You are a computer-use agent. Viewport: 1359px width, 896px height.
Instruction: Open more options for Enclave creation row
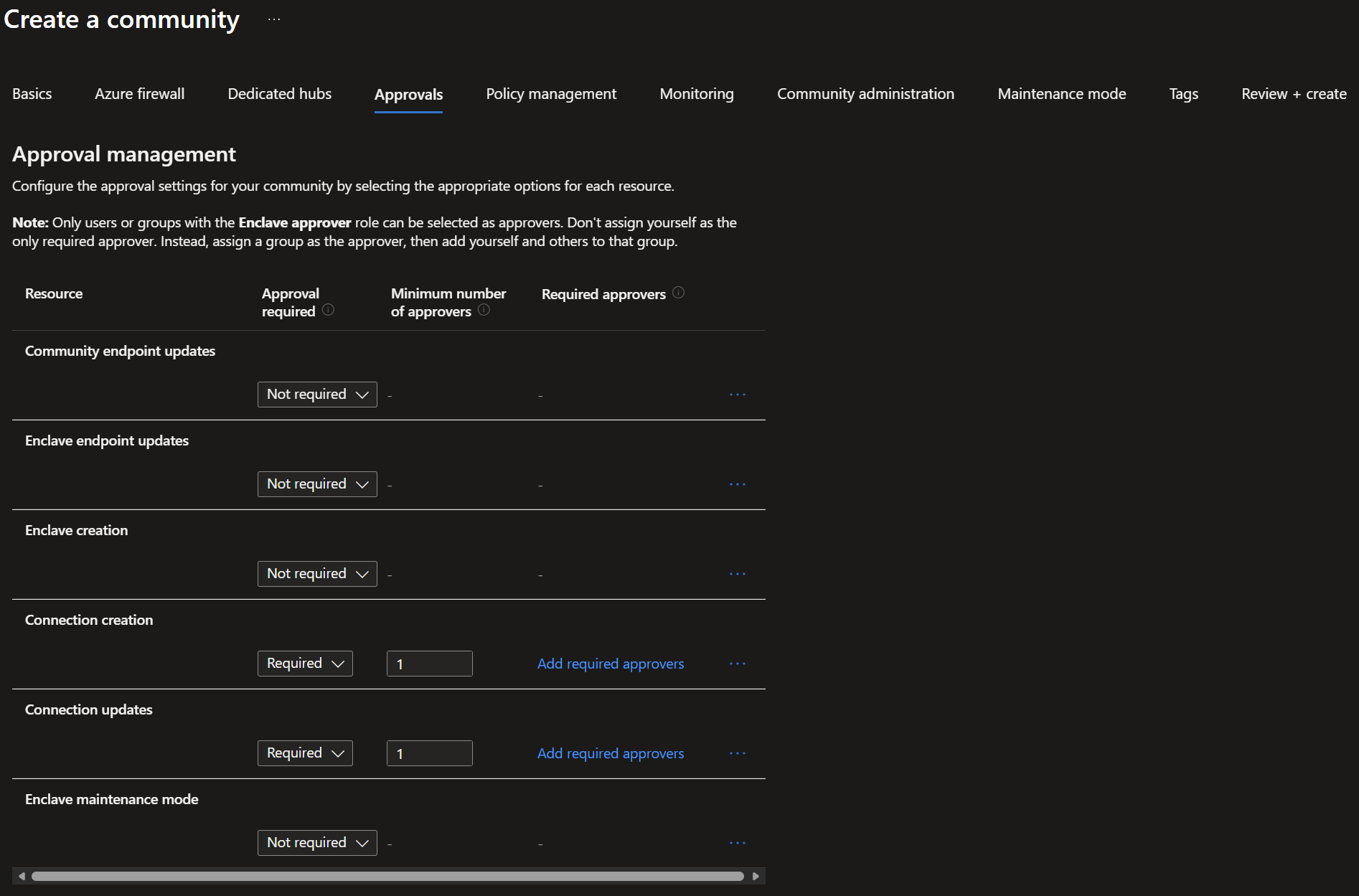738,574
